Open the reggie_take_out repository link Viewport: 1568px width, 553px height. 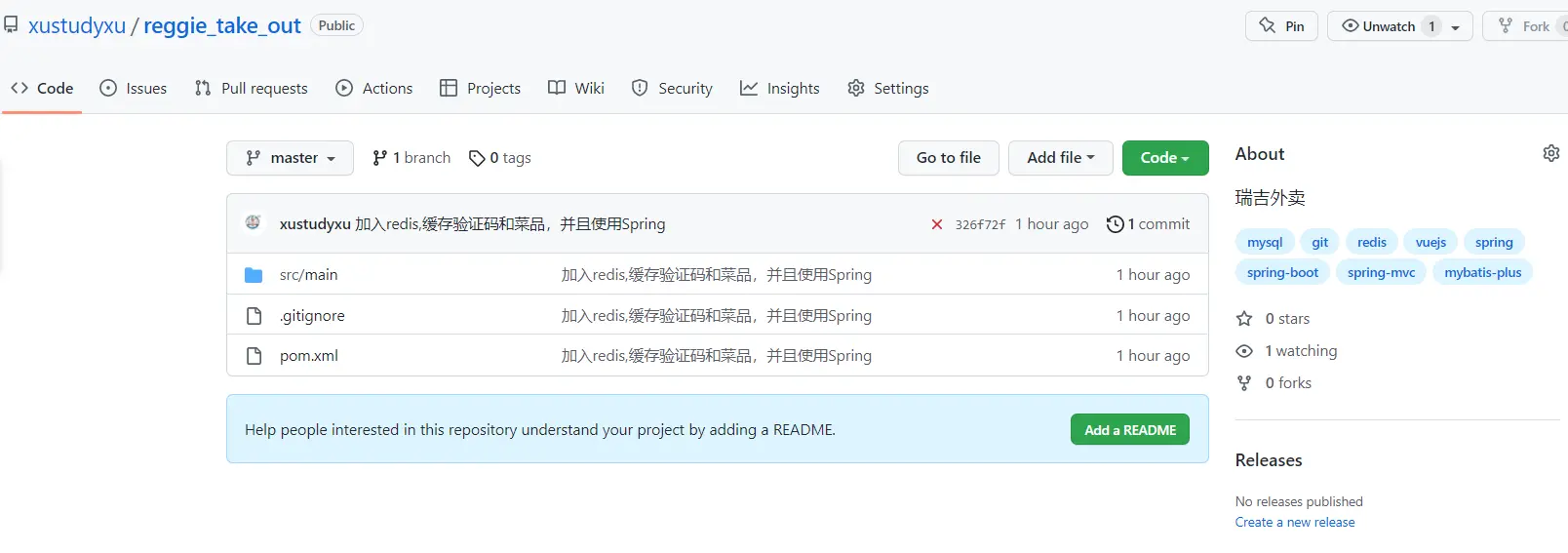click(222, 25)
